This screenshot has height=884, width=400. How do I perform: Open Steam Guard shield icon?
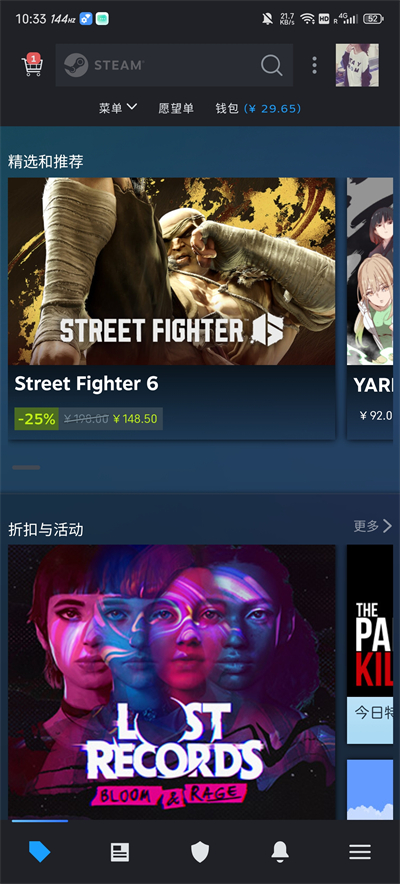pos(200,852)
